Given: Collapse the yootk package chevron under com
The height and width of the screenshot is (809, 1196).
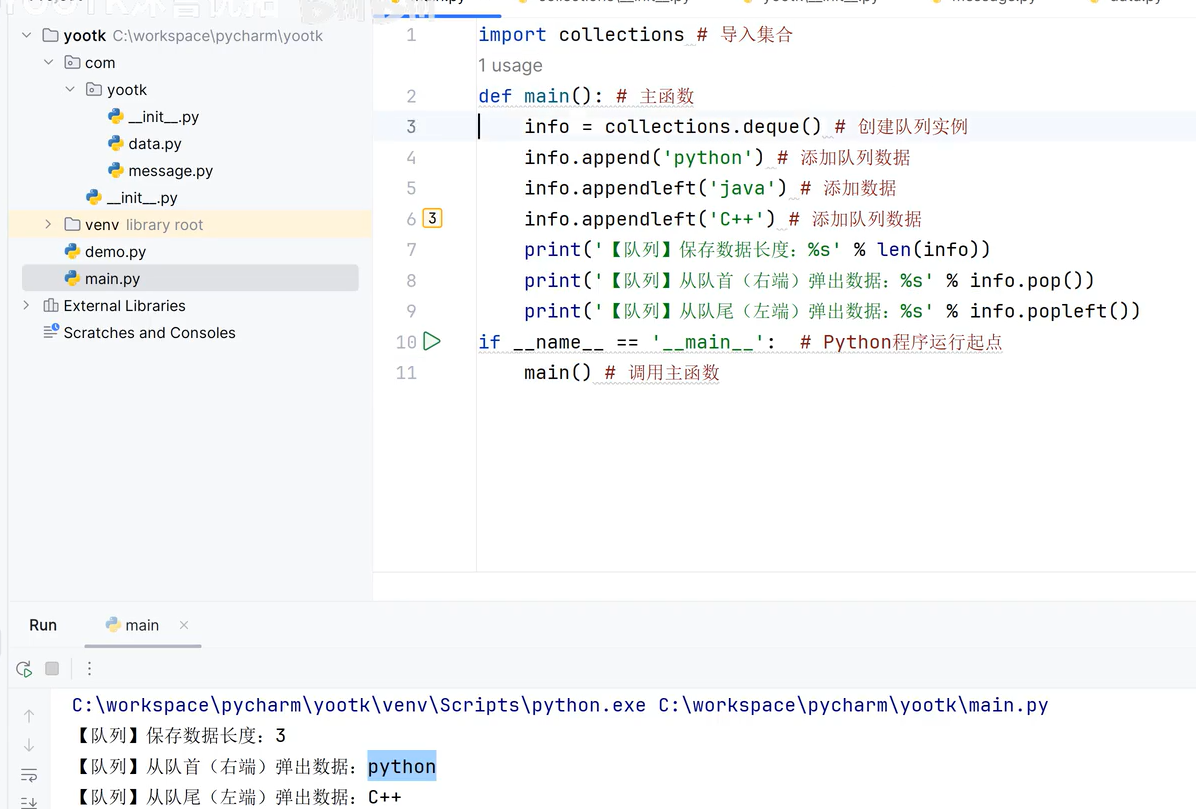Looking at the screenshot, I should 70,89.
